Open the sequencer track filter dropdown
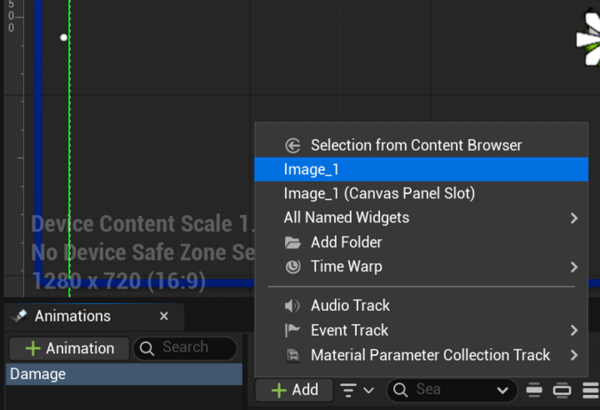The height and width of the screenshot is (410, 600). 357,390
